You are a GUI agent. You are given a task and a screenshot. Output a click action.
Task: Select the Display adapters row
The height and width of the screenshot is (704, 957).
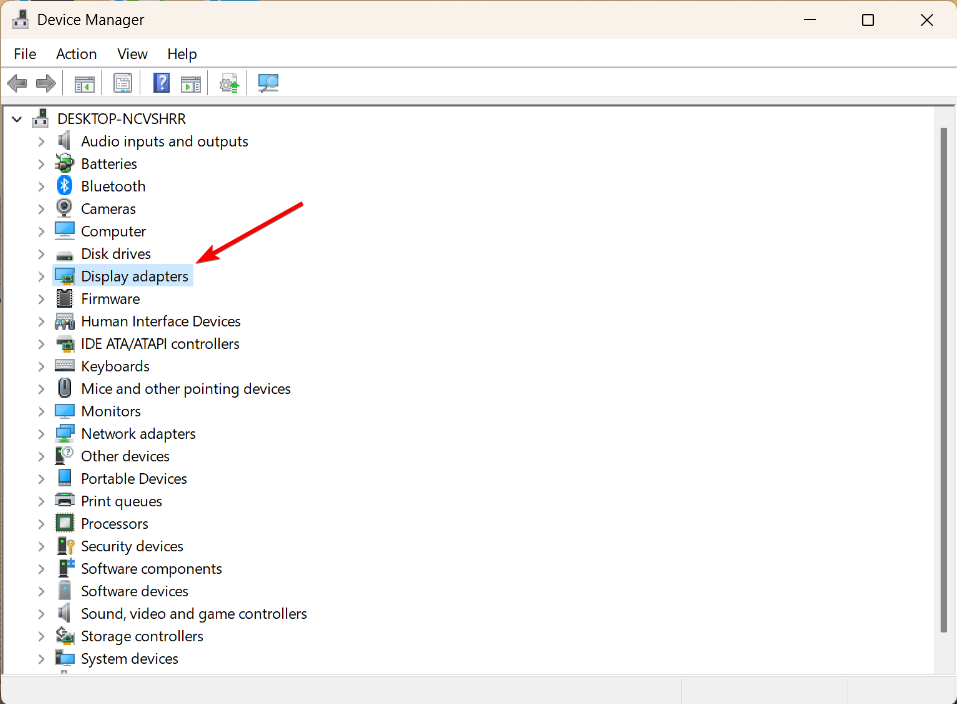123,276
